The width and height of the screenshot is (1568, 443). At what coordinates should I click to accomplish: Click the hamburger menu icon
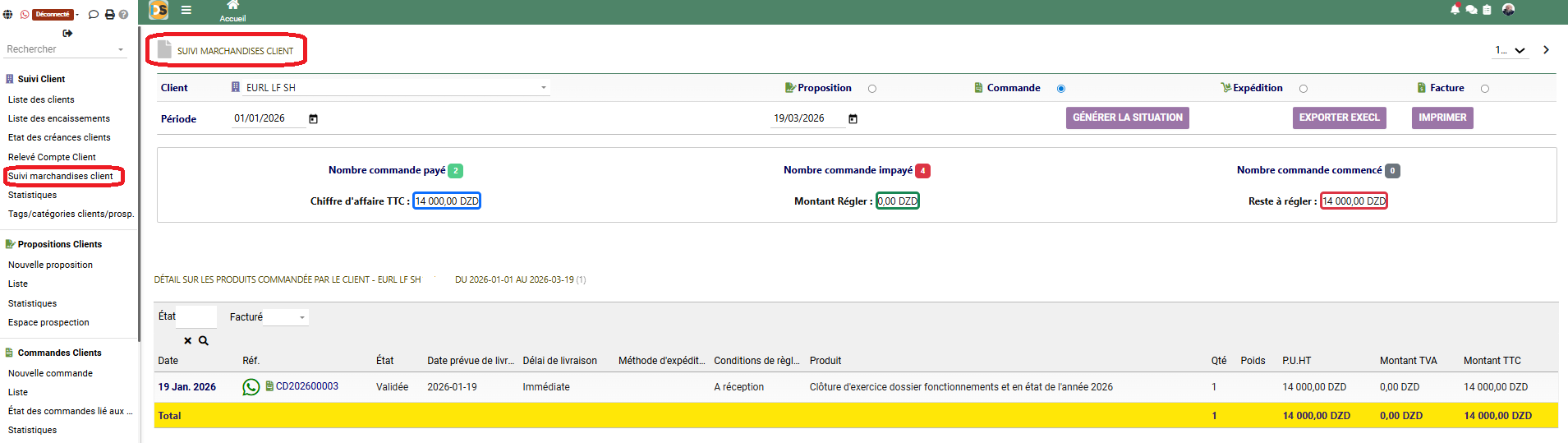coord(186,10)
